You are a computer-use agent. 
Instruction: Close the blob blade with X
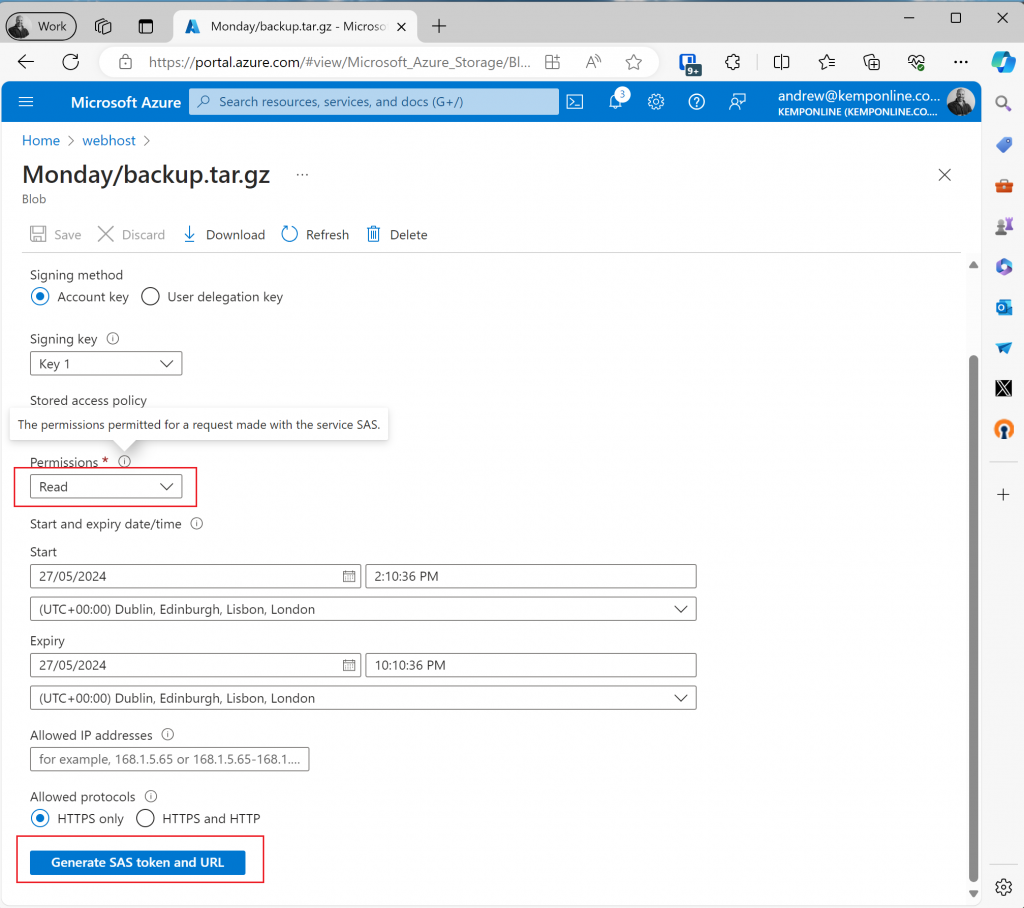click(x=944, y=175)
